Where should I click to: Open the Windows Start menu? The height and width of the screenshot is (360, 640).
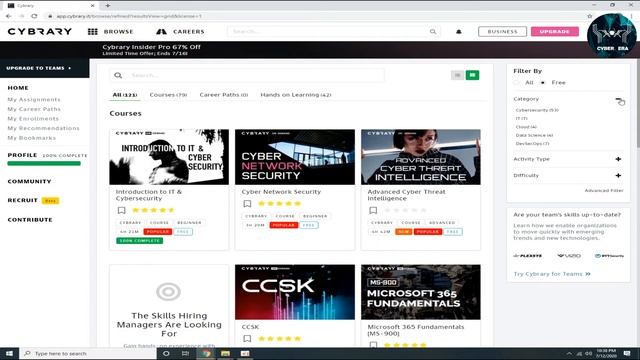pyautogui.click(x=10, y=353)
